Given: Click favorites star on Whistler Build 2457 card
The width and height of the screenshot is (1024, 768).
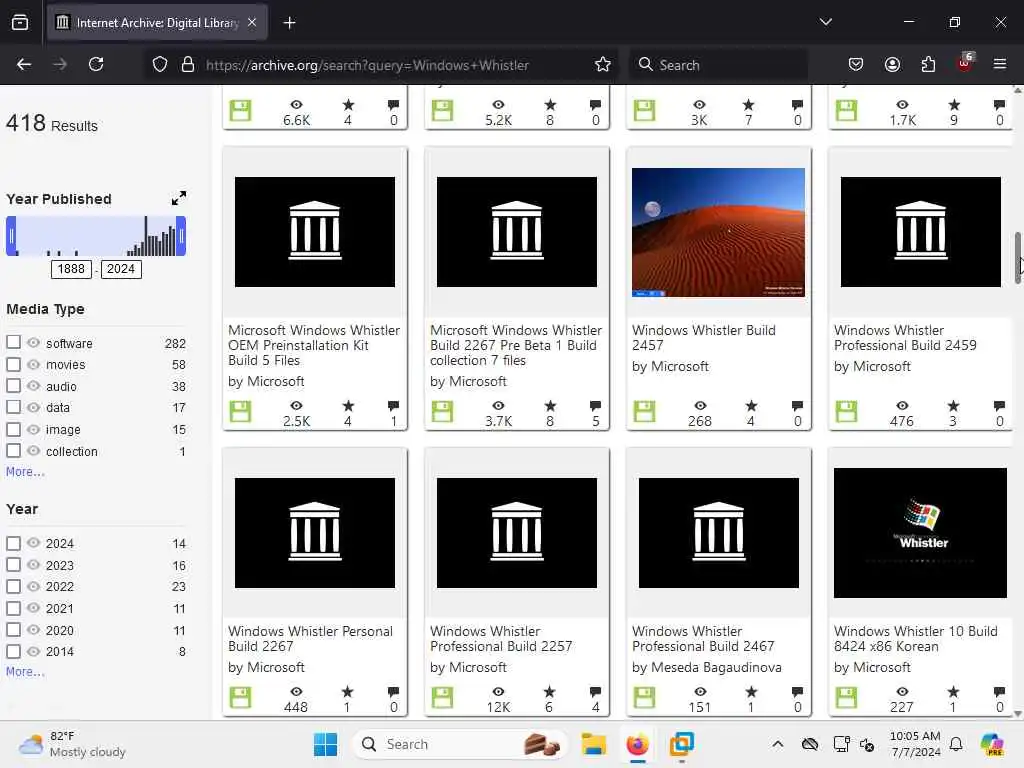Looking at the screenshot, I should click(751, 406).
